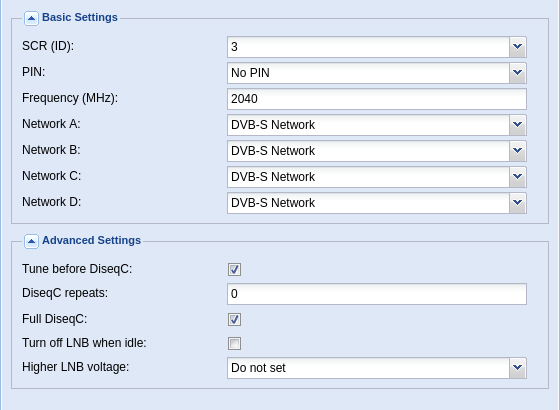Open the SCR (ID) dropdown arrow

click(518, 47)
